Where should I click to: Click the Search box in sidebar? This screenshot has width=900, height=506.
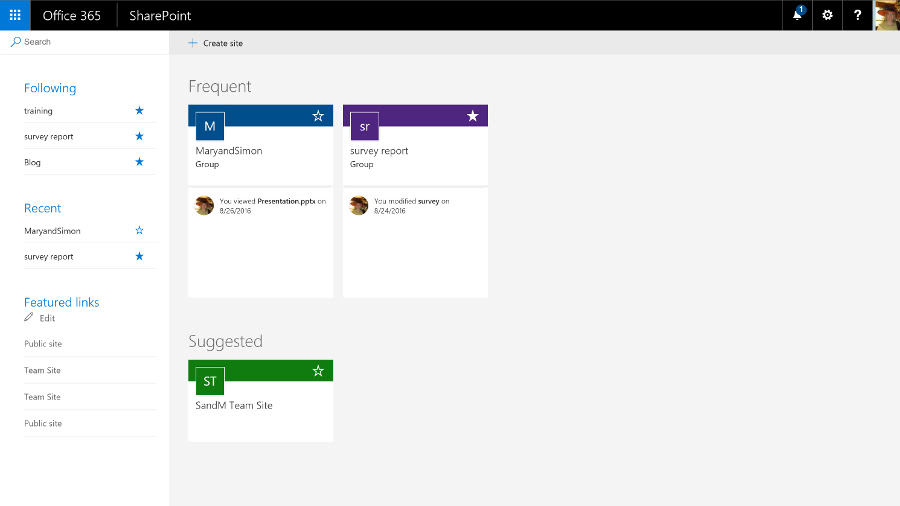click(x=84, y=42)
